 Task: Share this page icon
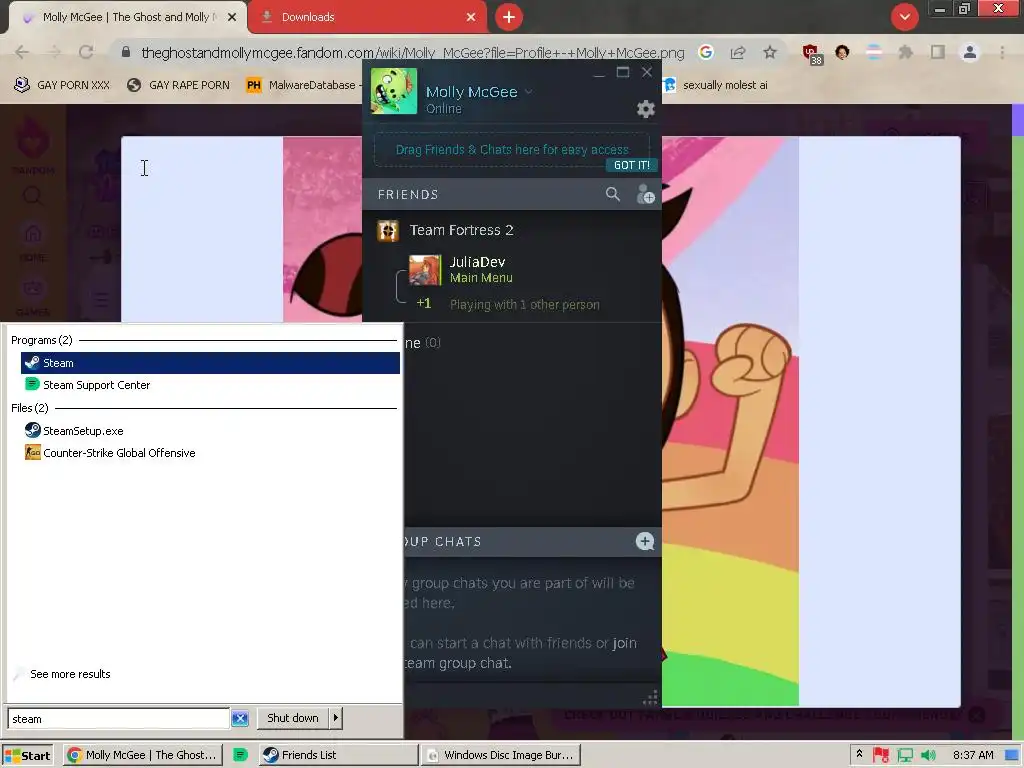click(738, 52)
